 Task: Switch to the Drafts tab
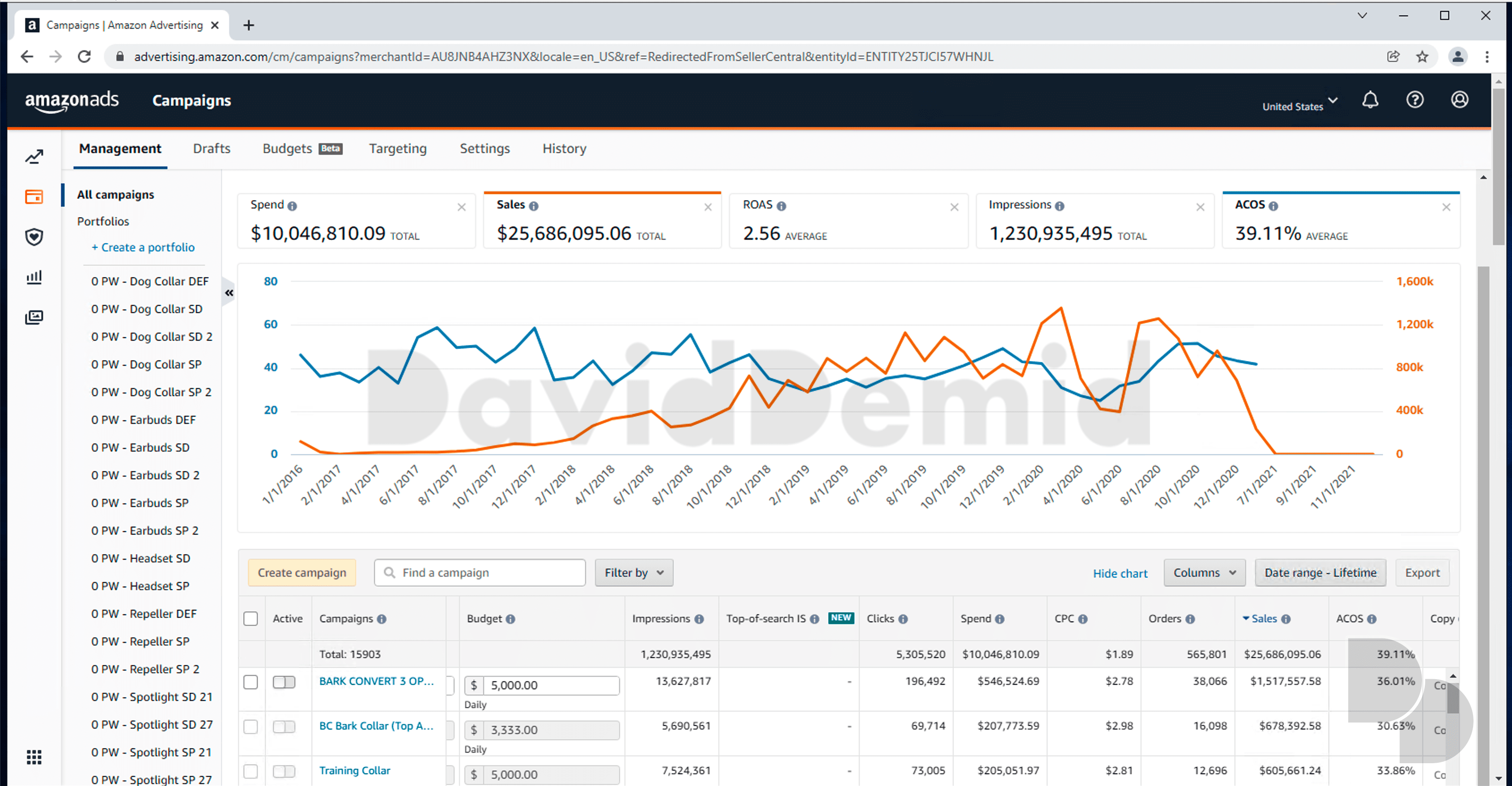211,148
